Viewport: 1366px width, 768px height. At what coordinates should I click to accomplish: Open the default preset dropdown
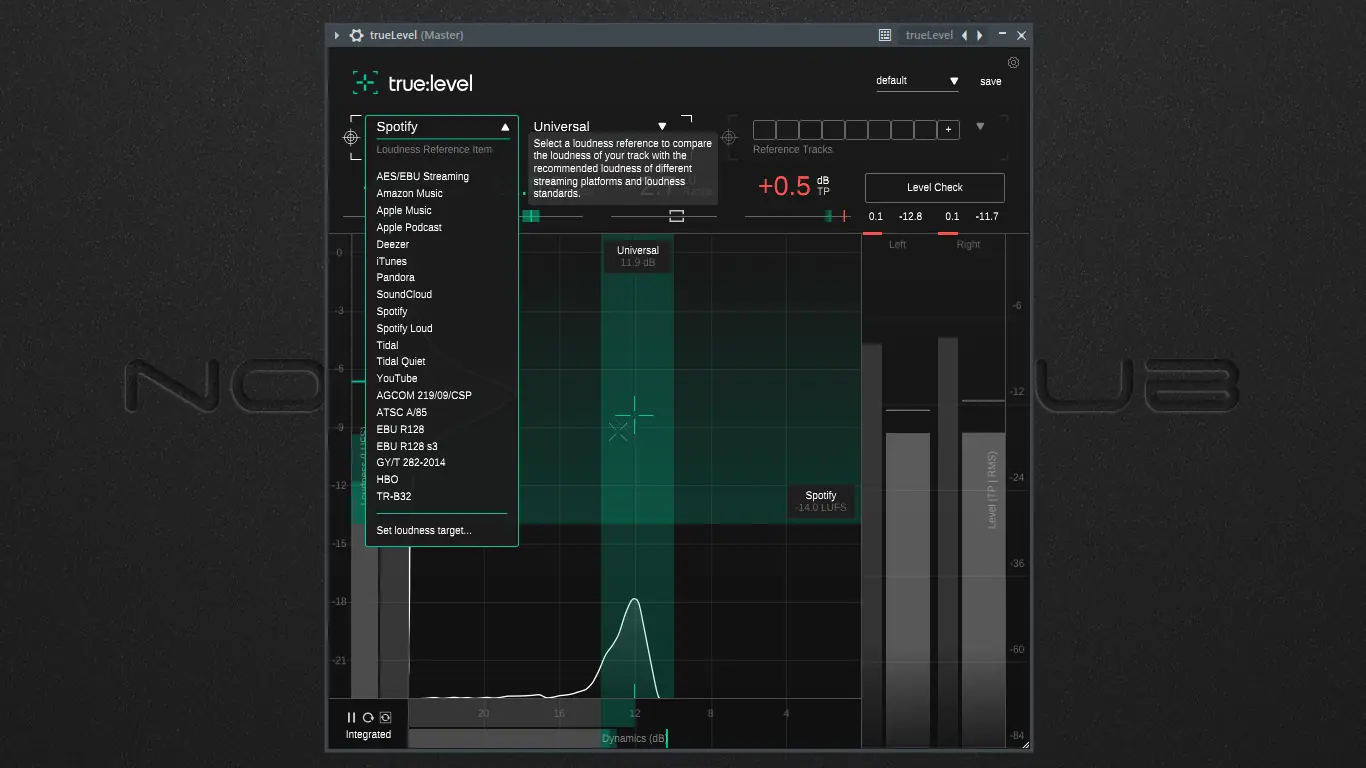click(917, 81)
